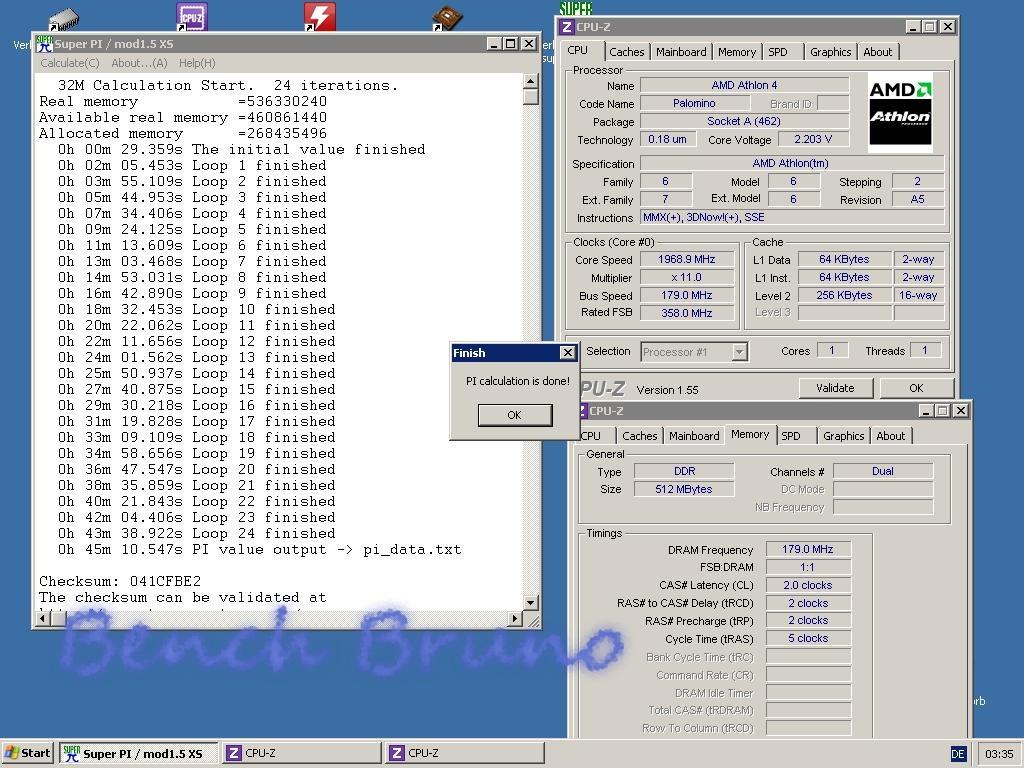
Task: Open the Calculate(C) menu in Super PI
Action: [x=70, y=63]
